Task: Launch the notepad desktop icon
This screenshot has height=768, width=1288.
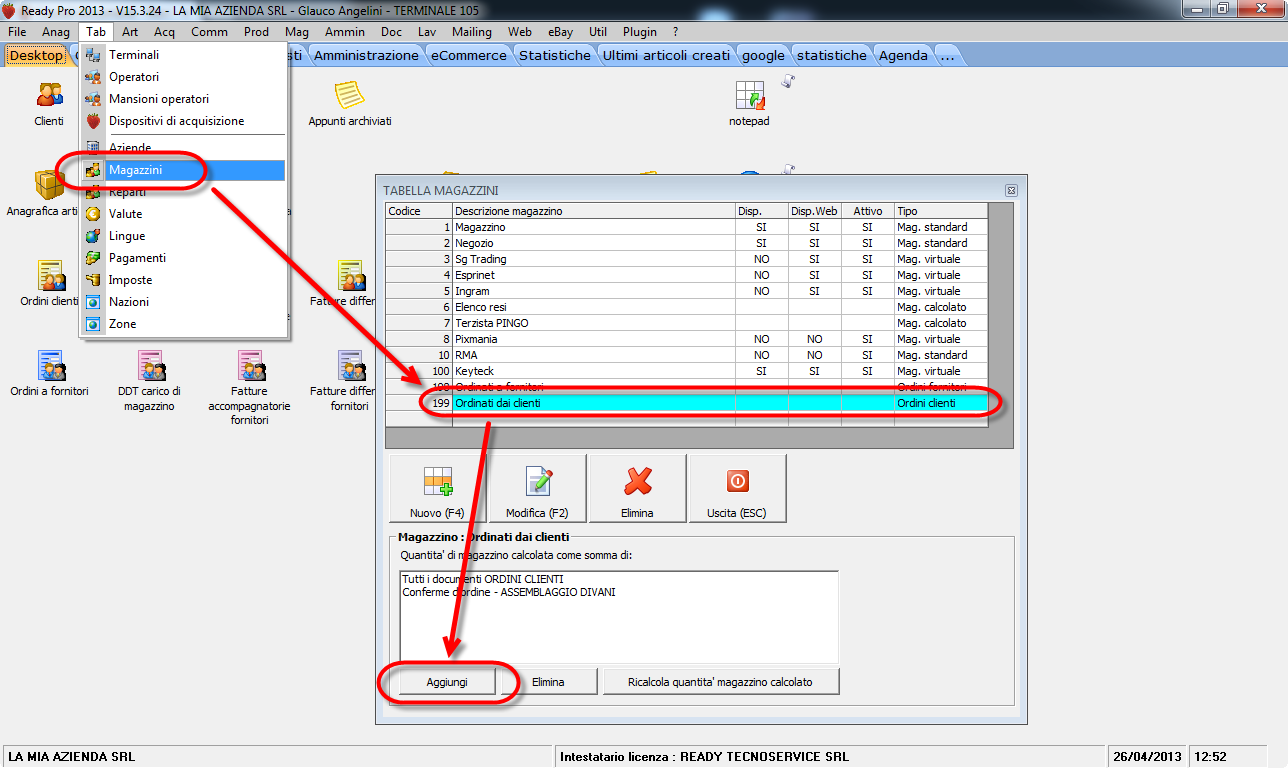Action: pos(749,104)
